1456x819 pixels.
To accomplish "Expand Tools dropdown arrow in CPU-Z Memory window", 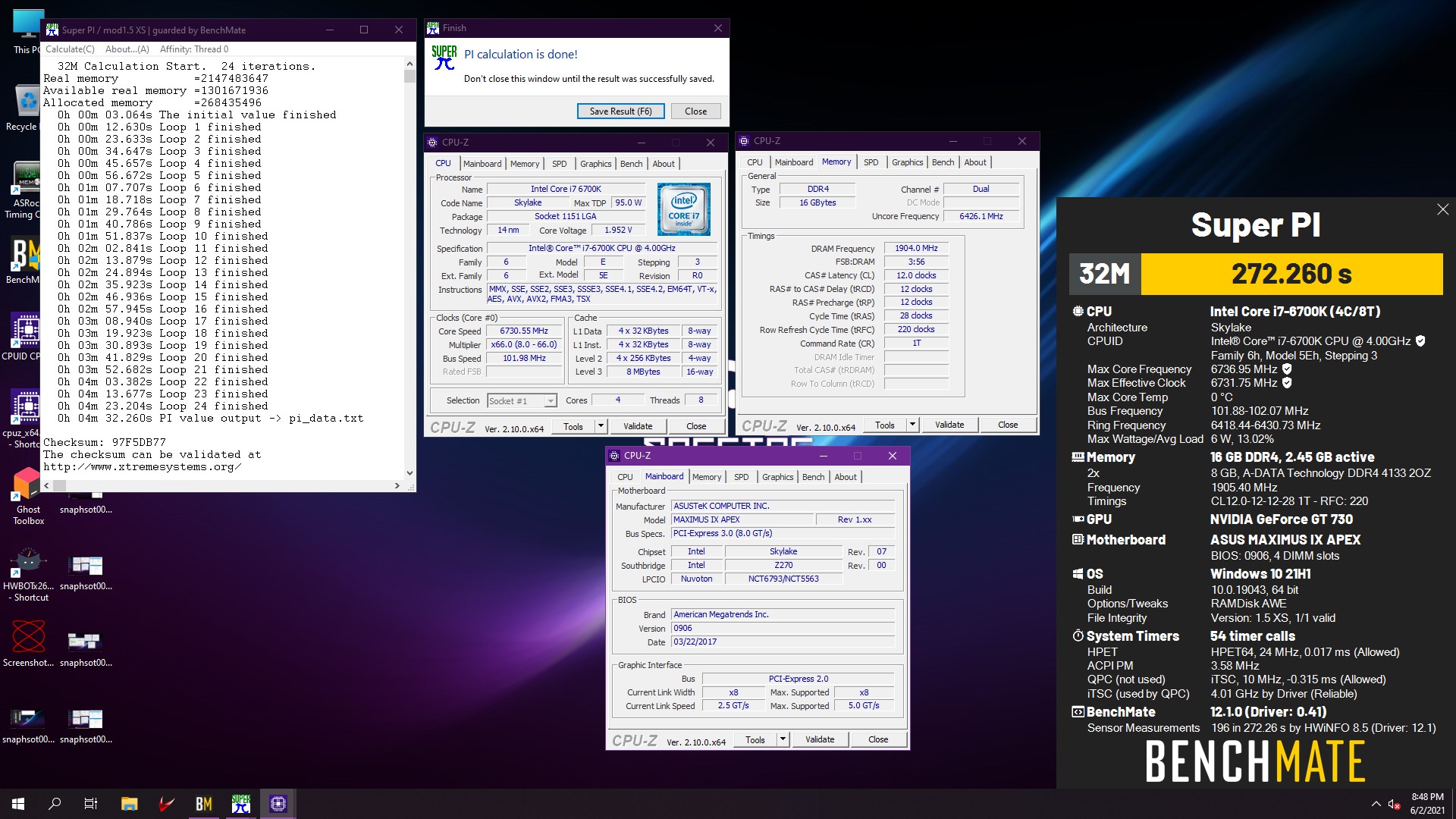I will click(x=912, y=425).
